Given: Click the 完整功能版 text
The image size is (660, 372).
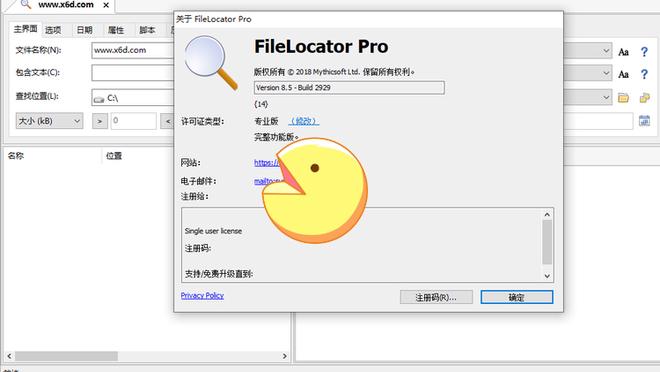Looking at the screenshot, I should (x=276, y=137).
